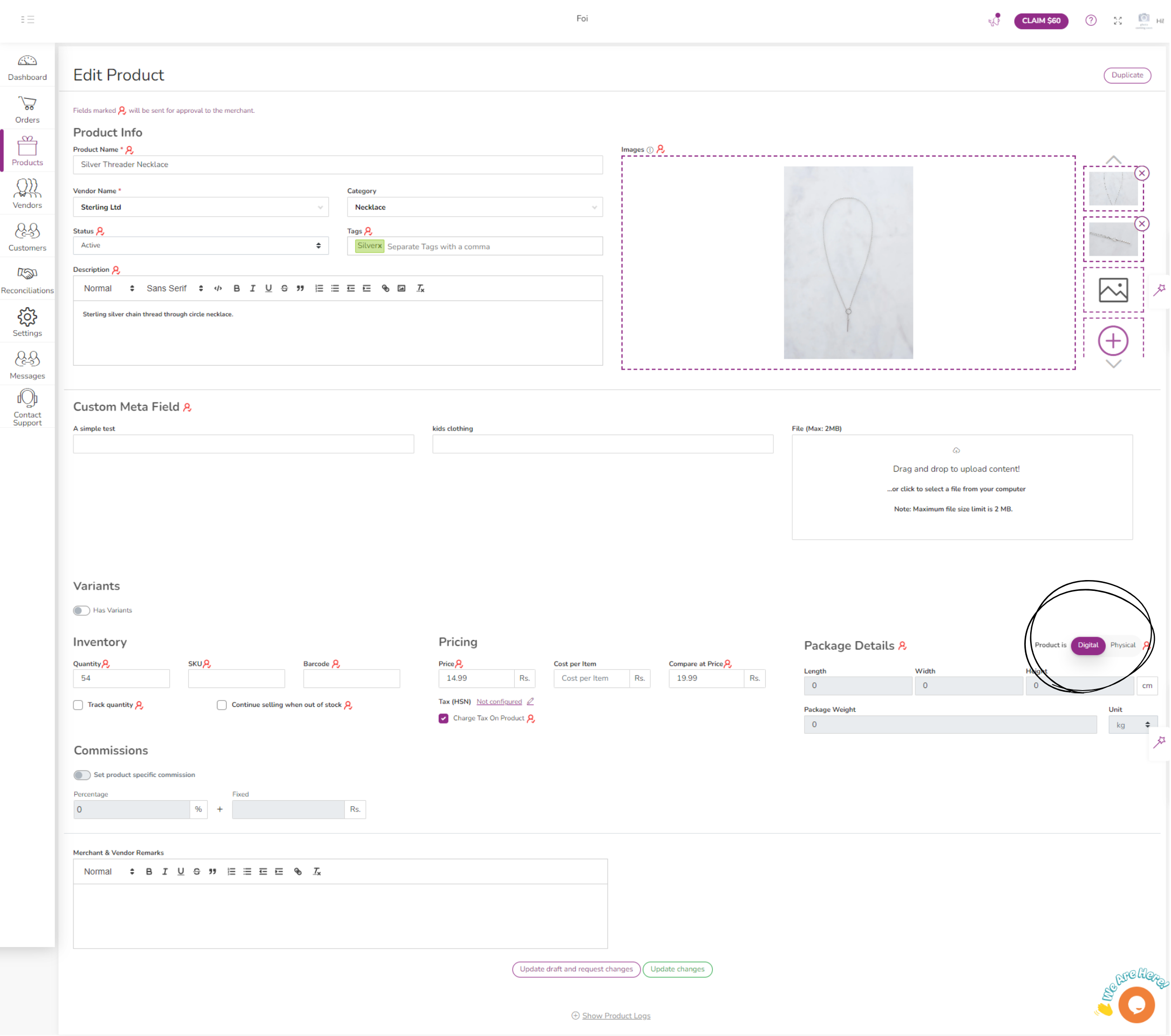
Task: Toggle fullscreen mode icon
Action: [1118, 21]
